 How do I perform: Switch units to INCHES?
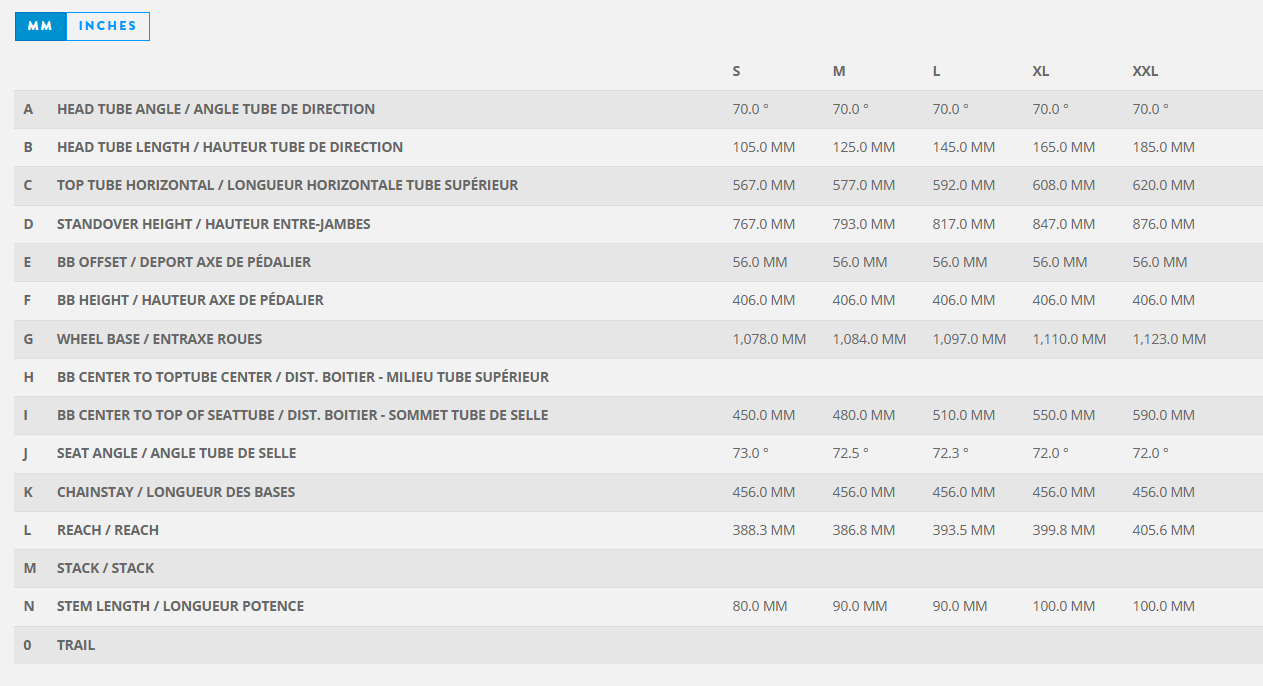(107, 26)
